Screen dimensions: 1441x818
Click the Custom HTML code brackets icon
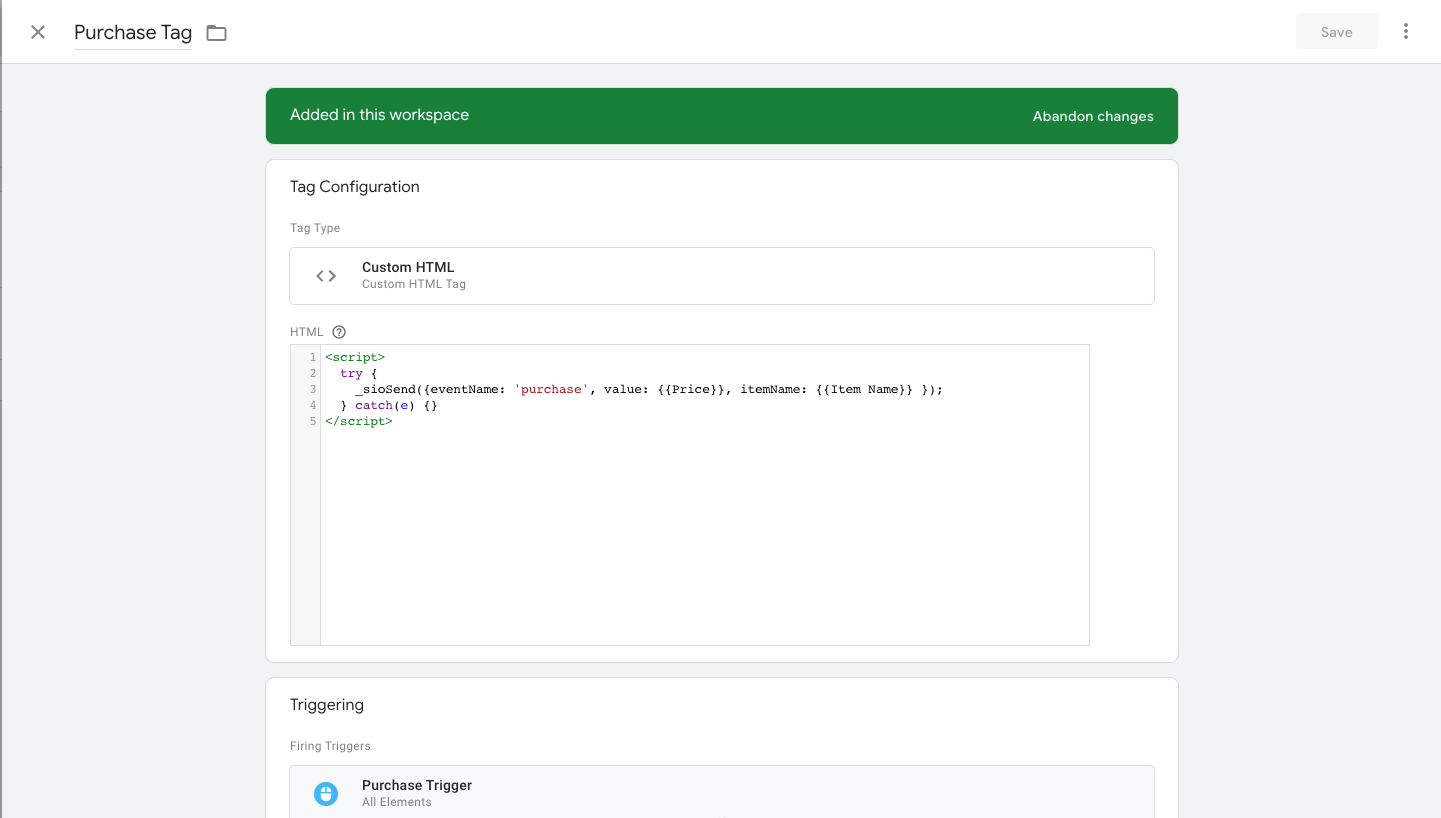pos(325,275)
